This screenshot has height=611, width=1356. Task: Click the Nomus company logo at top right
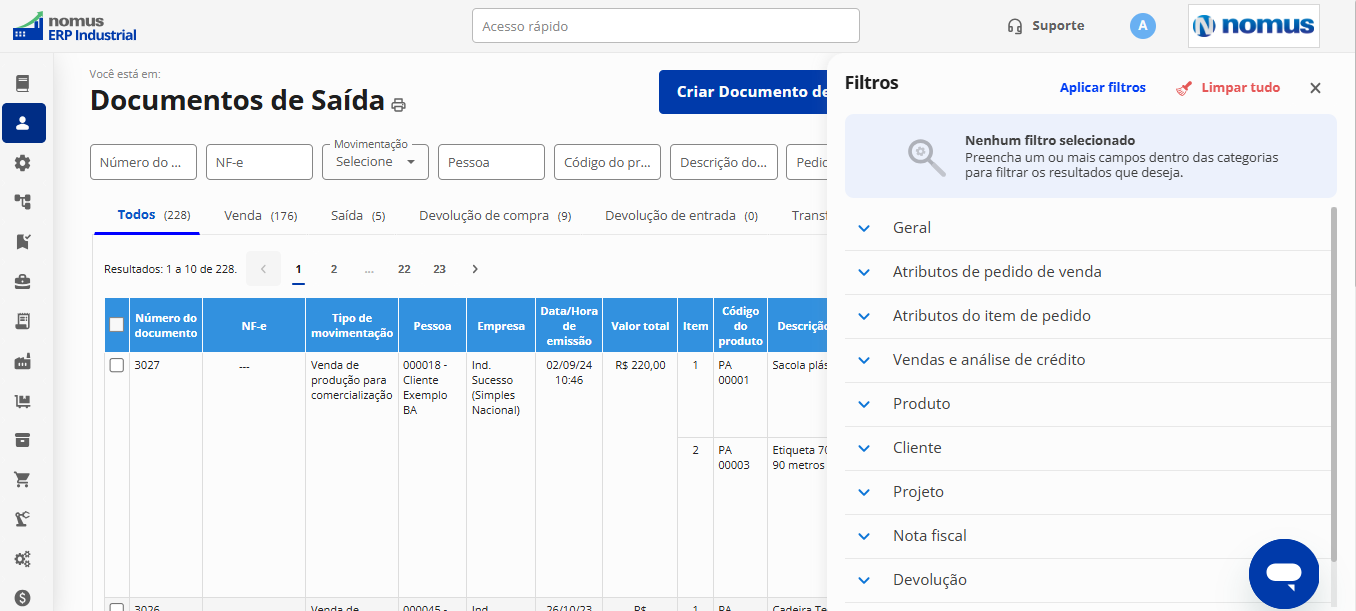[x=1254, y=26]
